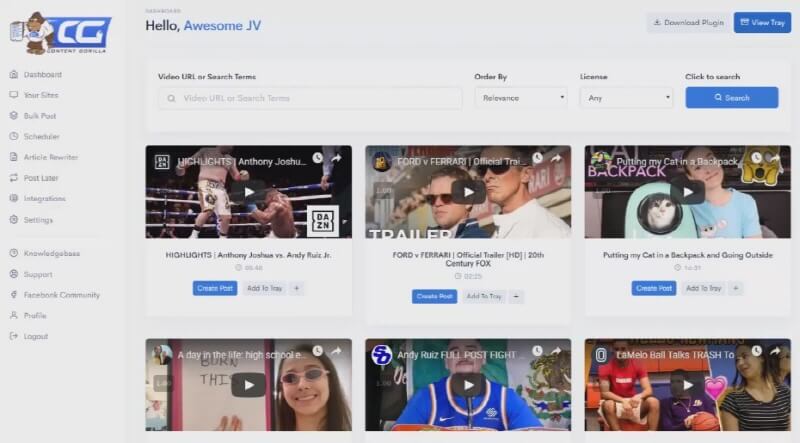Create Post for Anthony Joshua highlights video
Screen dimensions: 800x443
(x=215, y=288)
